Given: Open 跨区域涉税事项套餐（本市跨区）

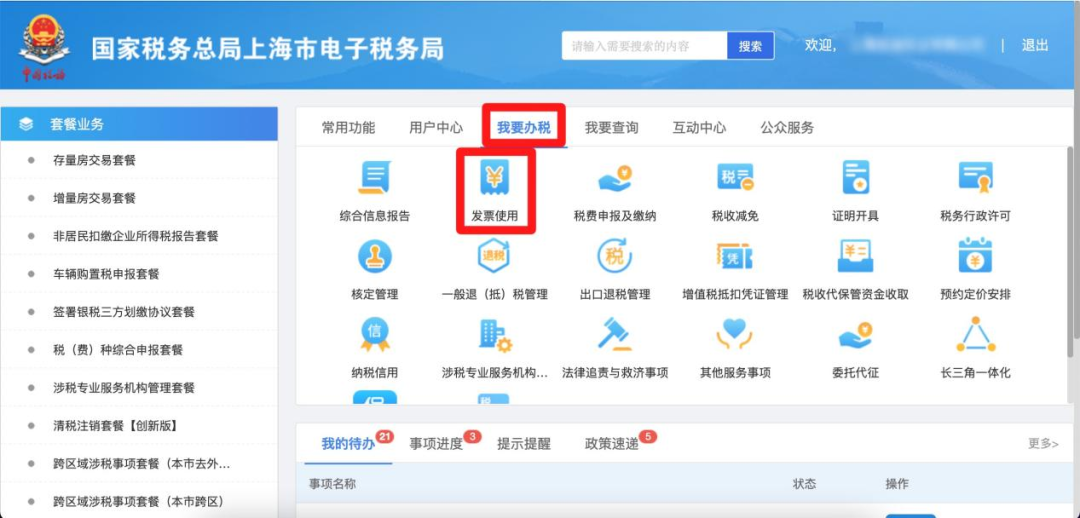Looking at the screenshot, I should click(139, 501).
